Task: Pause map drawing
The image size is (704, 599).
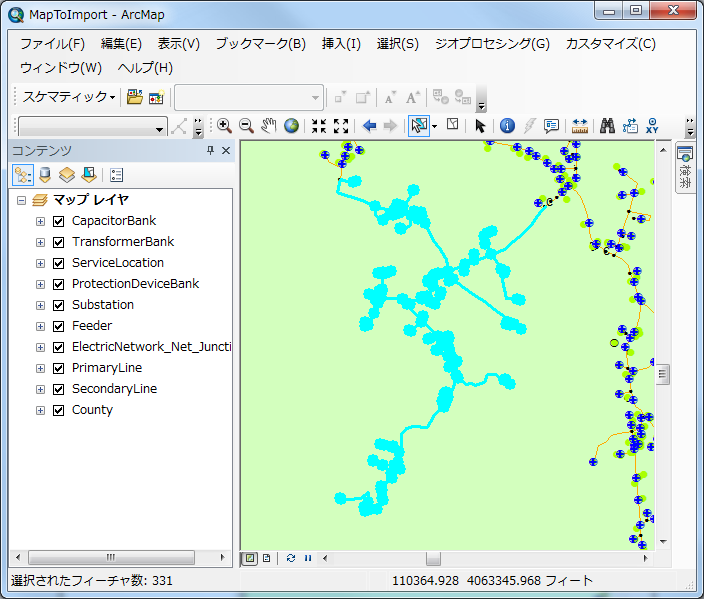Action: [308, 558]
